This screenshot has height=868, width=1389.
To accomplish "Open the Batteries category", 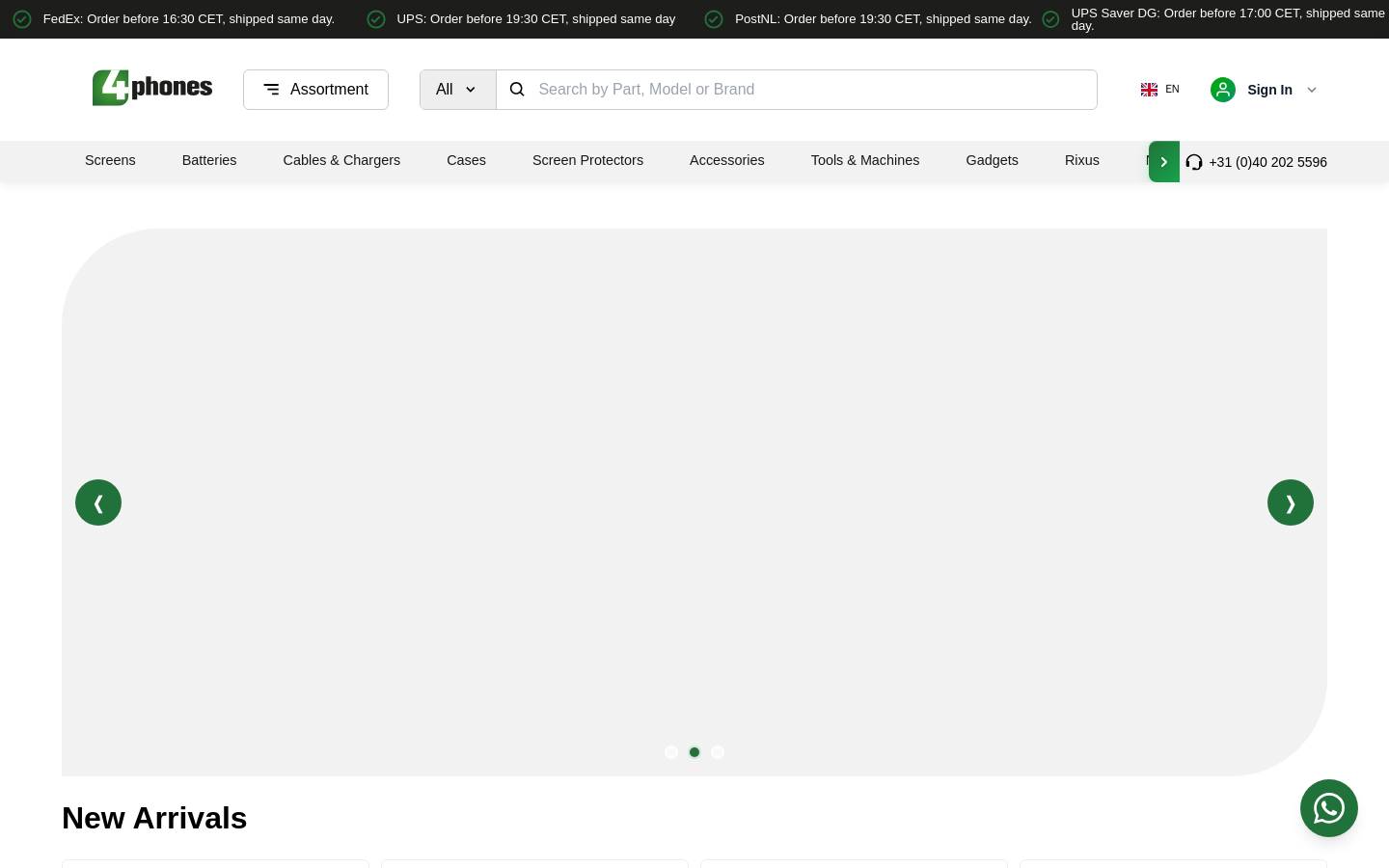I will (x=209, y=160).
